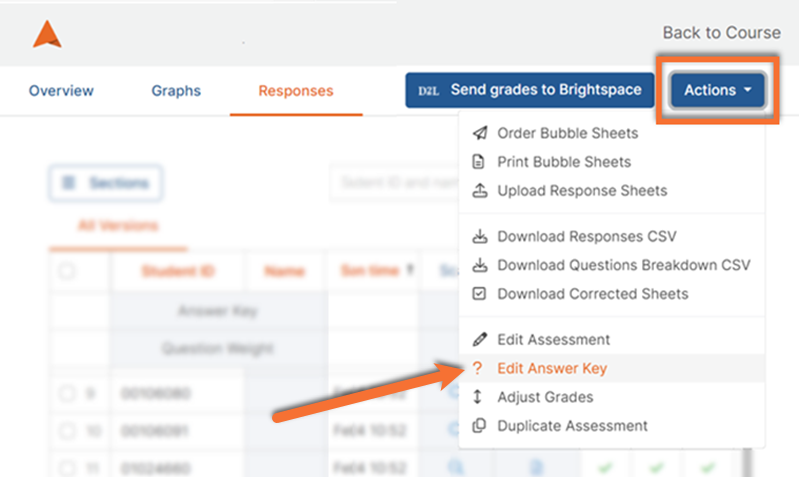Switch to the Graphs tab
The height and width of the screenshot is (477, 800).
point(176,91)
